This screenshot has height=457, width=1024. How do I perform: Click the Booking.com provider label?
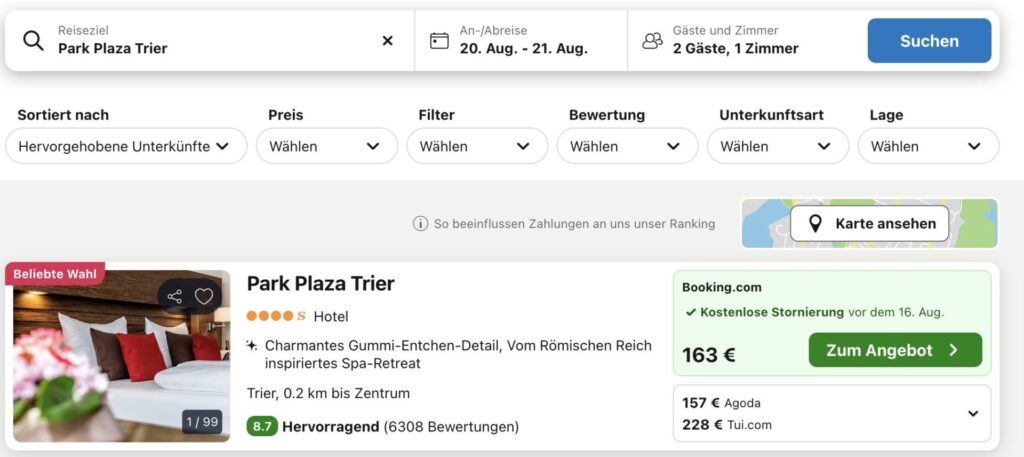pos(722,287)
